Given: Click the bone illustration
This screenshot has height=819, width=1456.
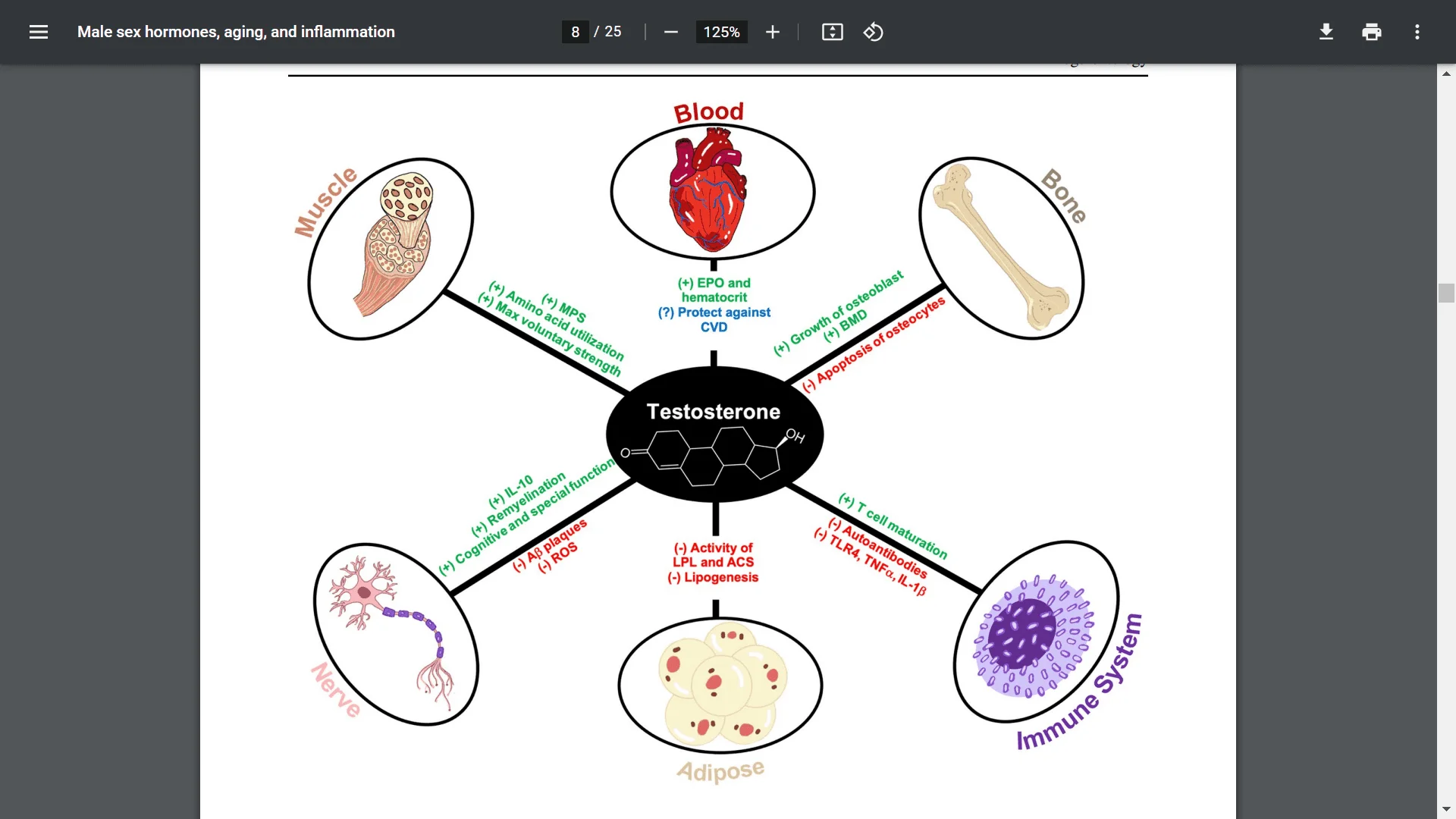Looking at the screenshot, I should click(1001, 246).
